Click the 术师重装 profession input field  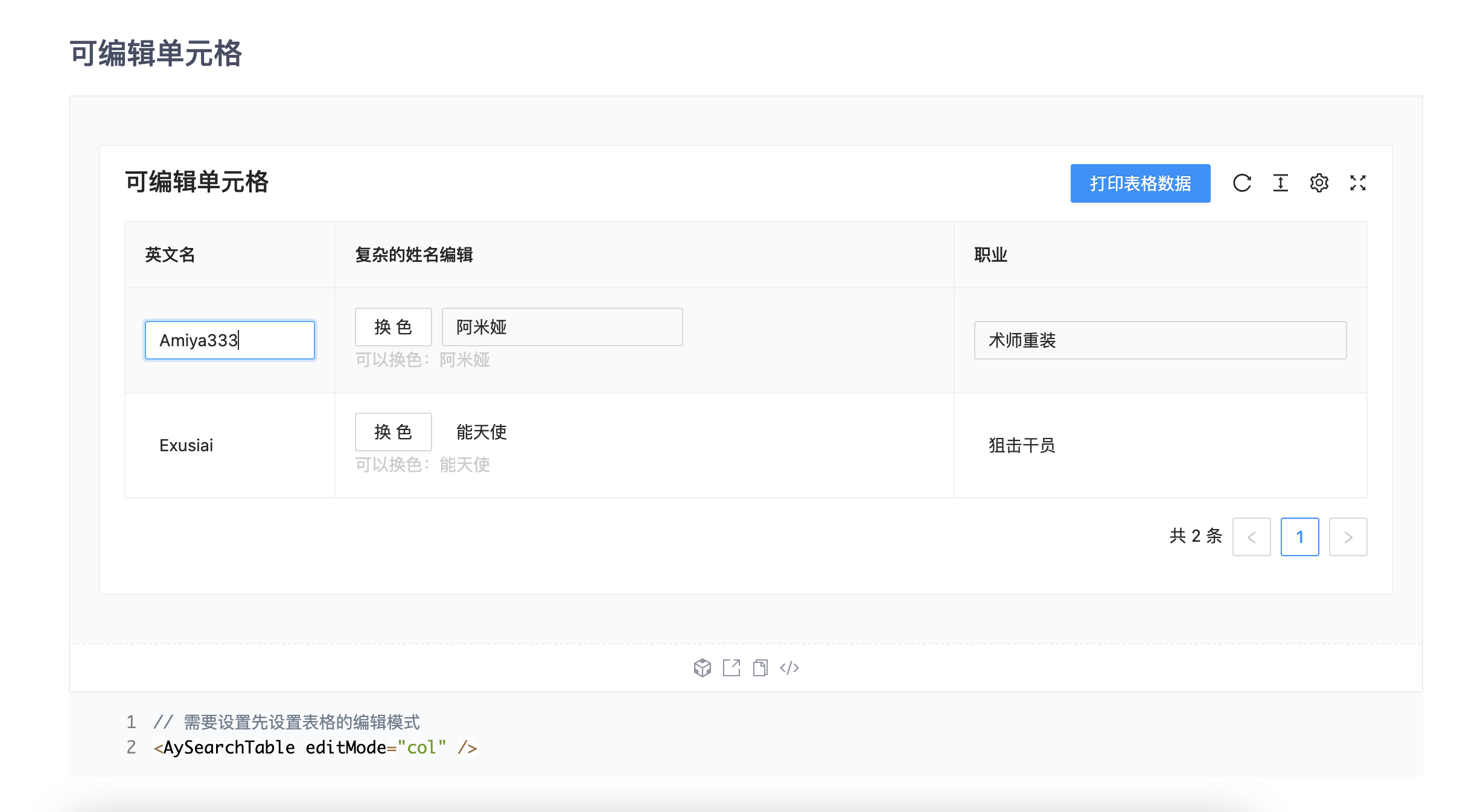[x=1160, y=340]
